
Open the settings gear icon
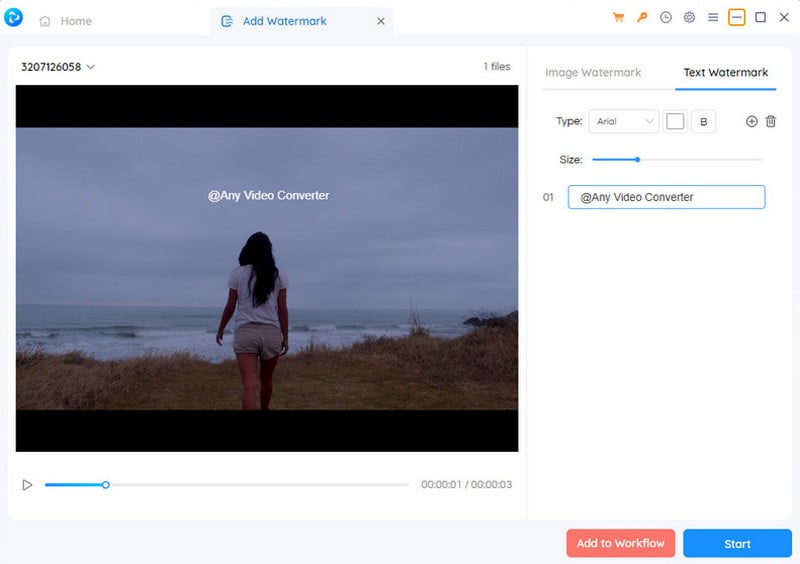pyautogui.click(x=689, y=18)
